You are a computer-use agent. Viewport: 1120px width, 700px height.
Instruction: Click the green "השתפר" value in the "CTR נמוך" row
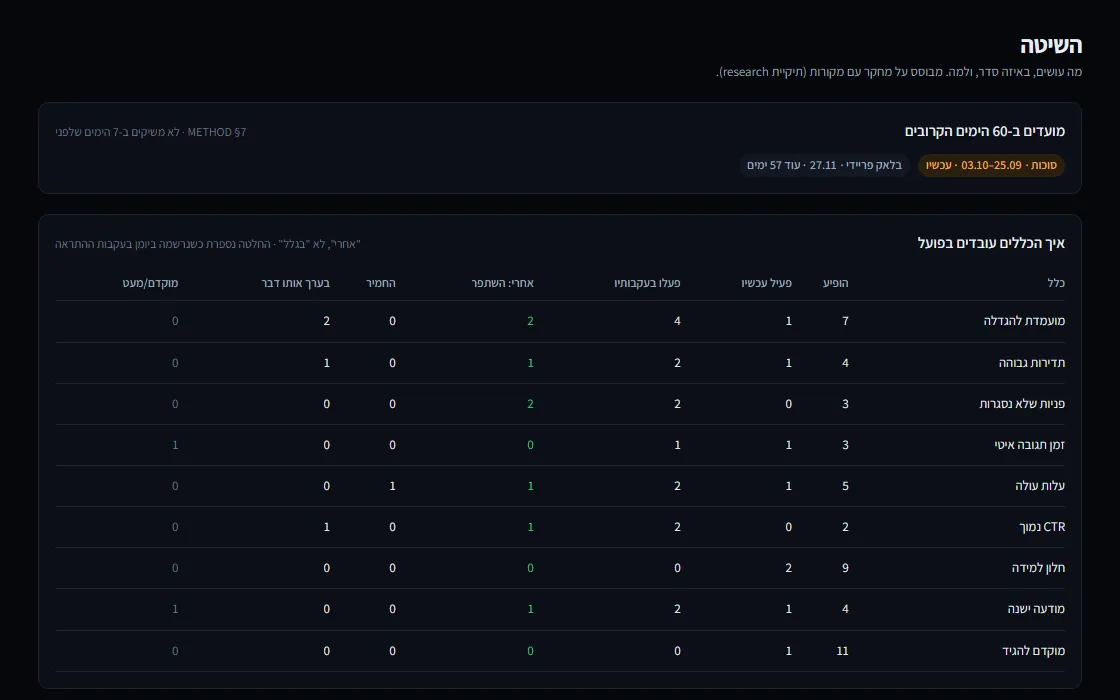[530, 527]
